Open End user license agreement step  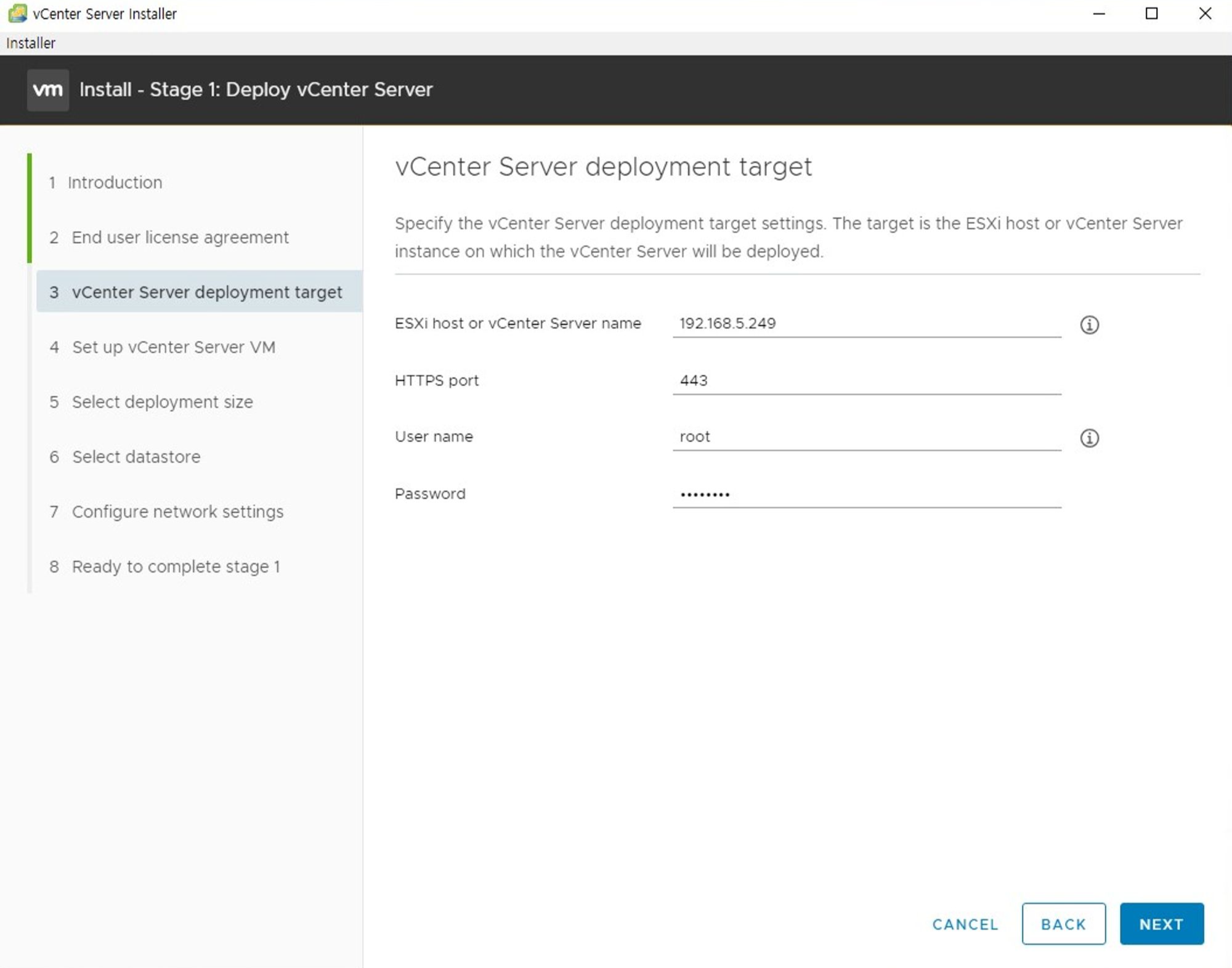180,237
